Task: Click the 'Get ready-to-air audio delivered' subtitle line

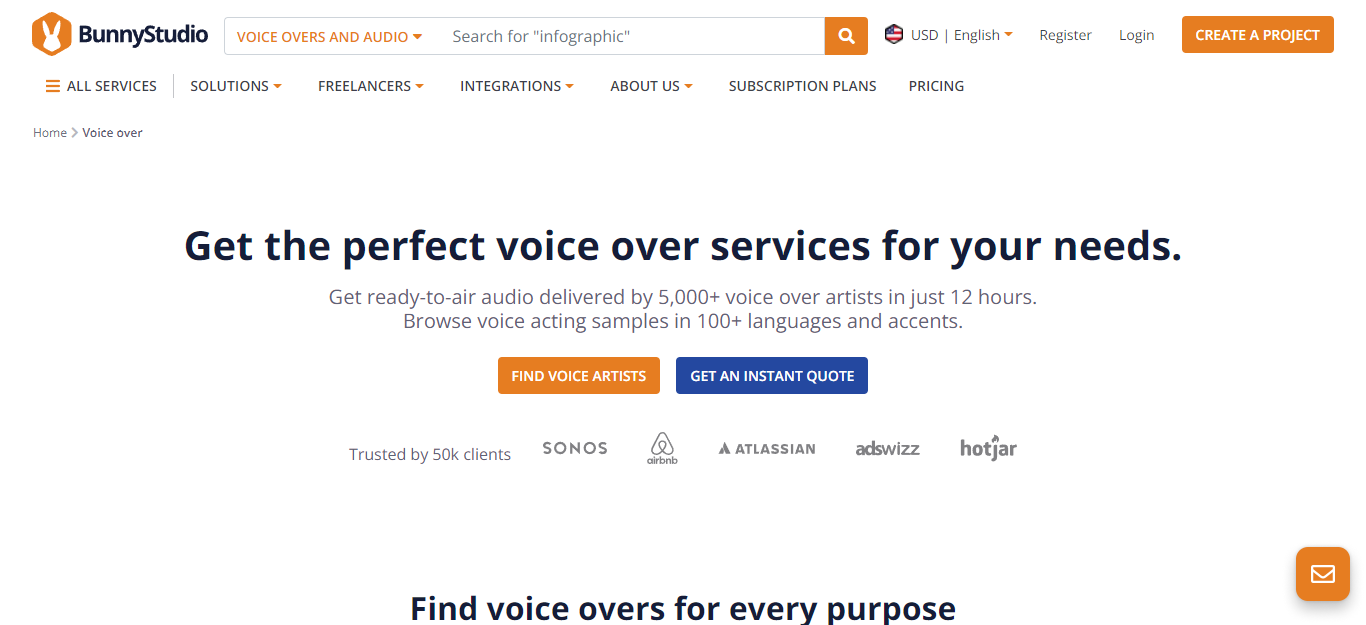Action: [683, 297]
